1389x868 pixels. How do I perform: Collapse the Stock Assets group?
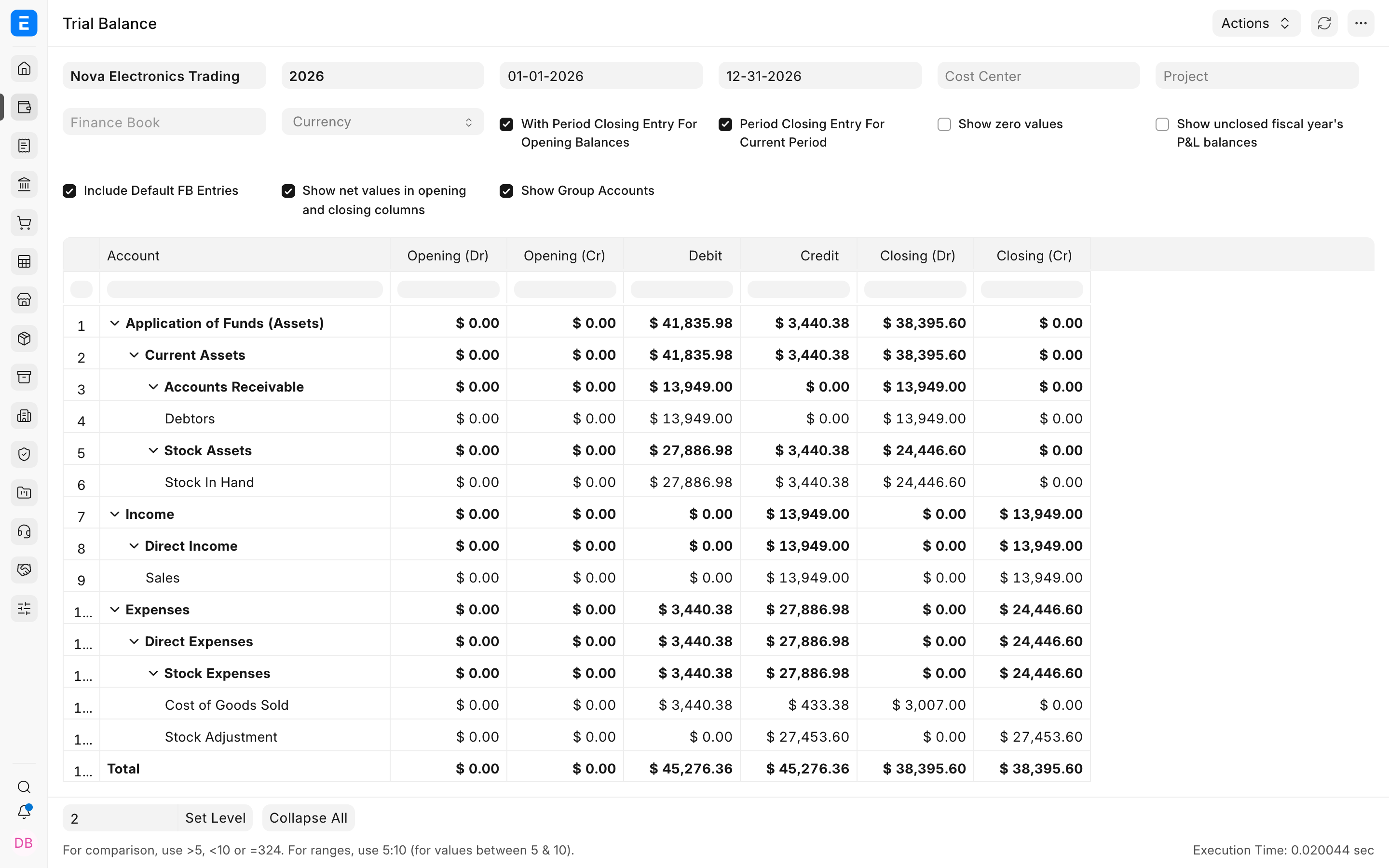click(x=153, y=451)
